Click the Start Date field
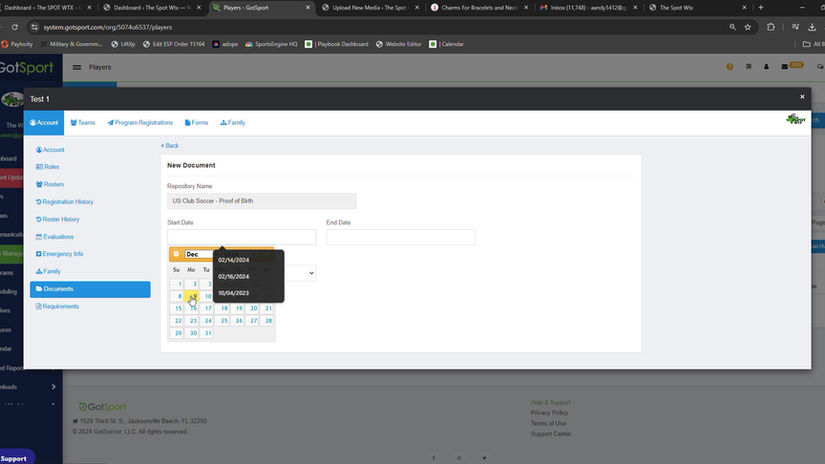The width and height of the screenshot is (825, 464). click(242, 237)
